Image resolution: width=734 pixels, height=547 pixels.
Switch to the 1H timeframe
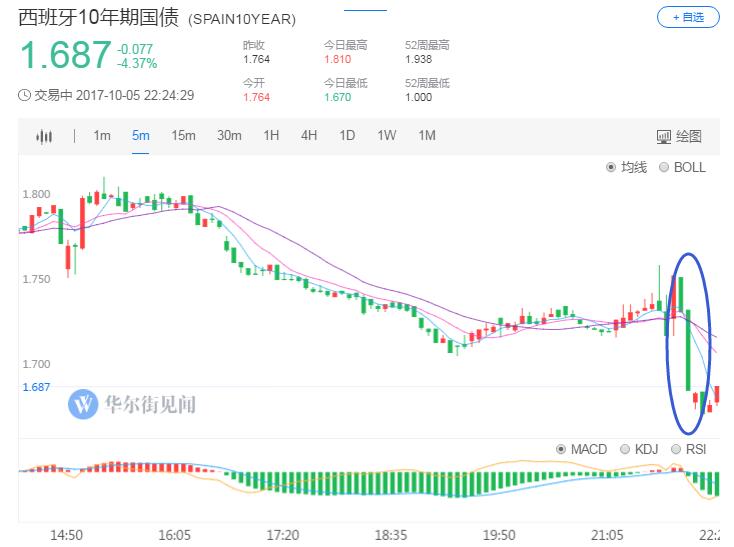(271, 136)
